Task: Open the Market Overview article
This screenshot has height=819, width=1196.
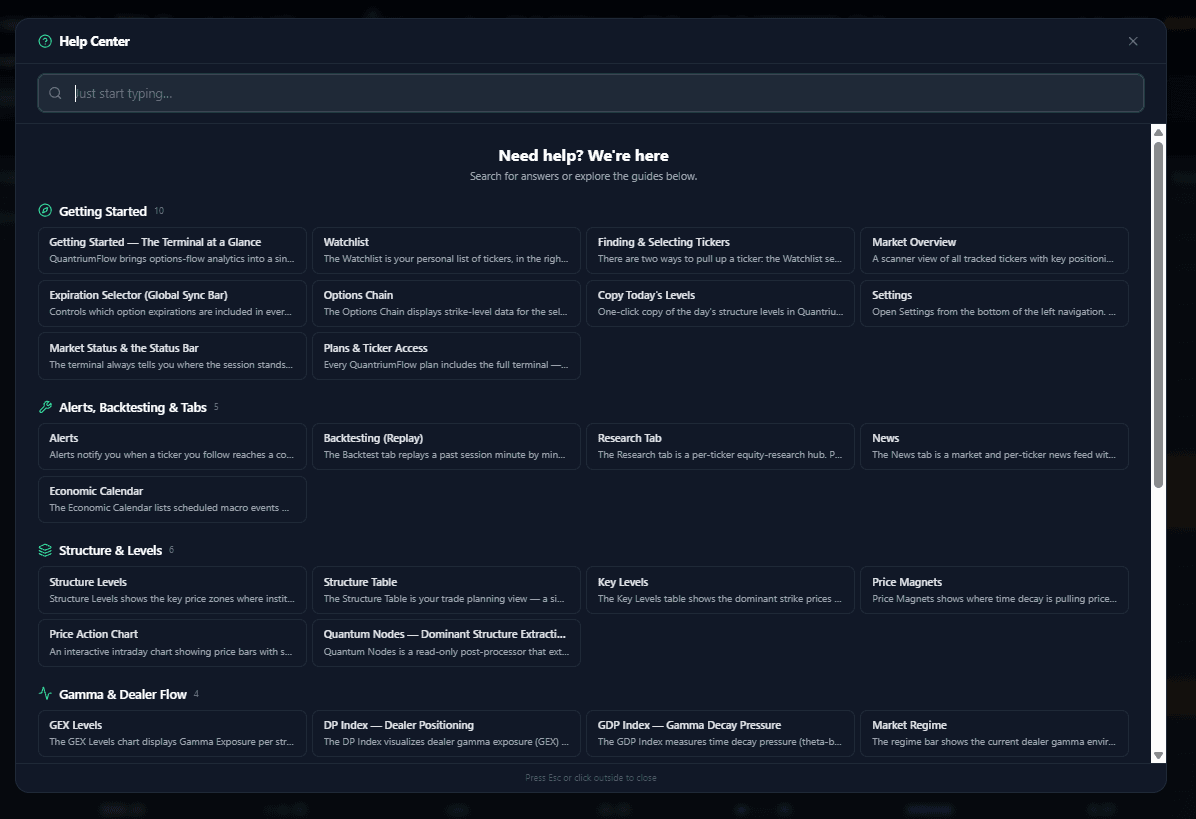Action: click(995, 250)
